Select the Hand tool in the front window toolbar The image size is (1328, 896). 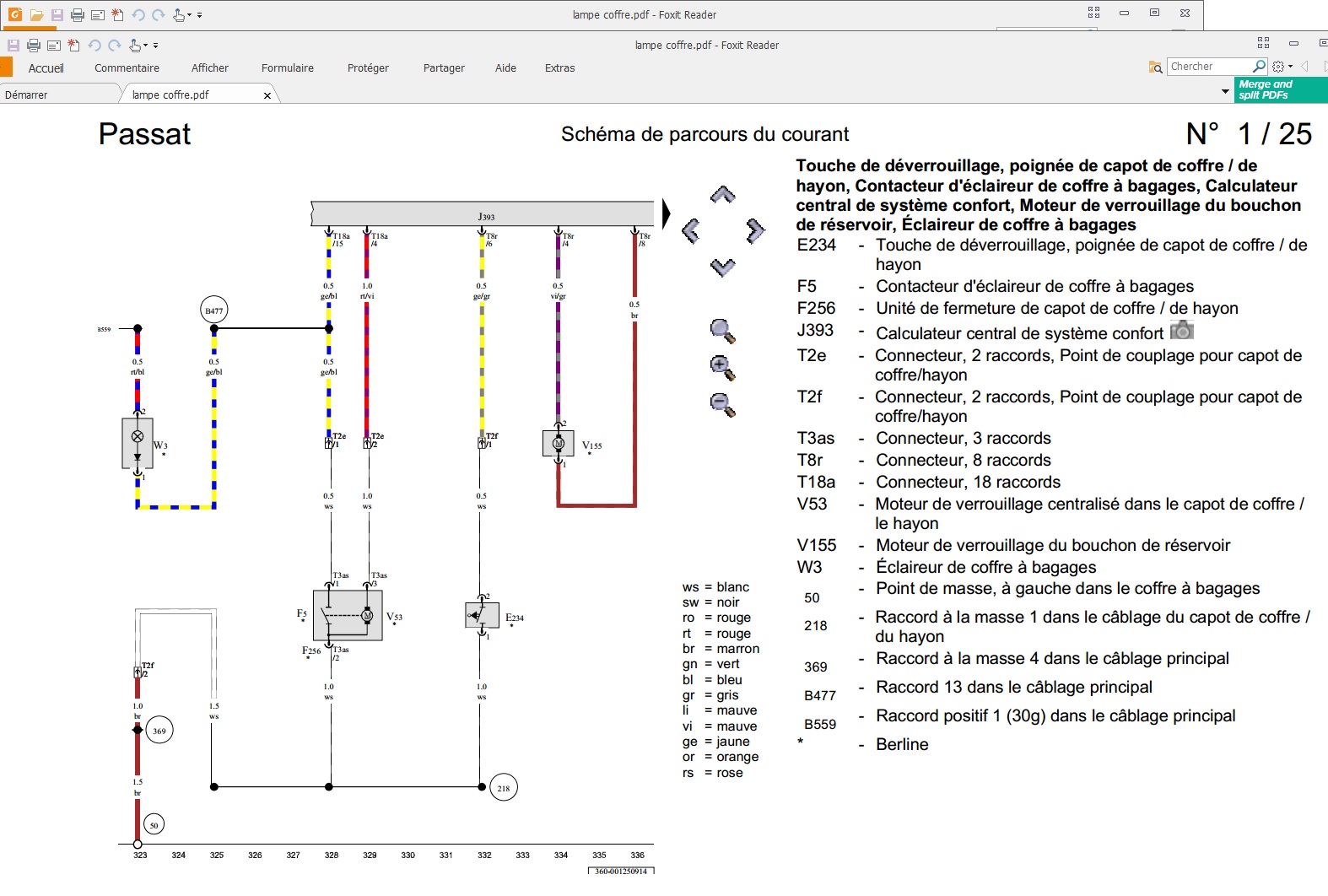[x=135, y=46]
